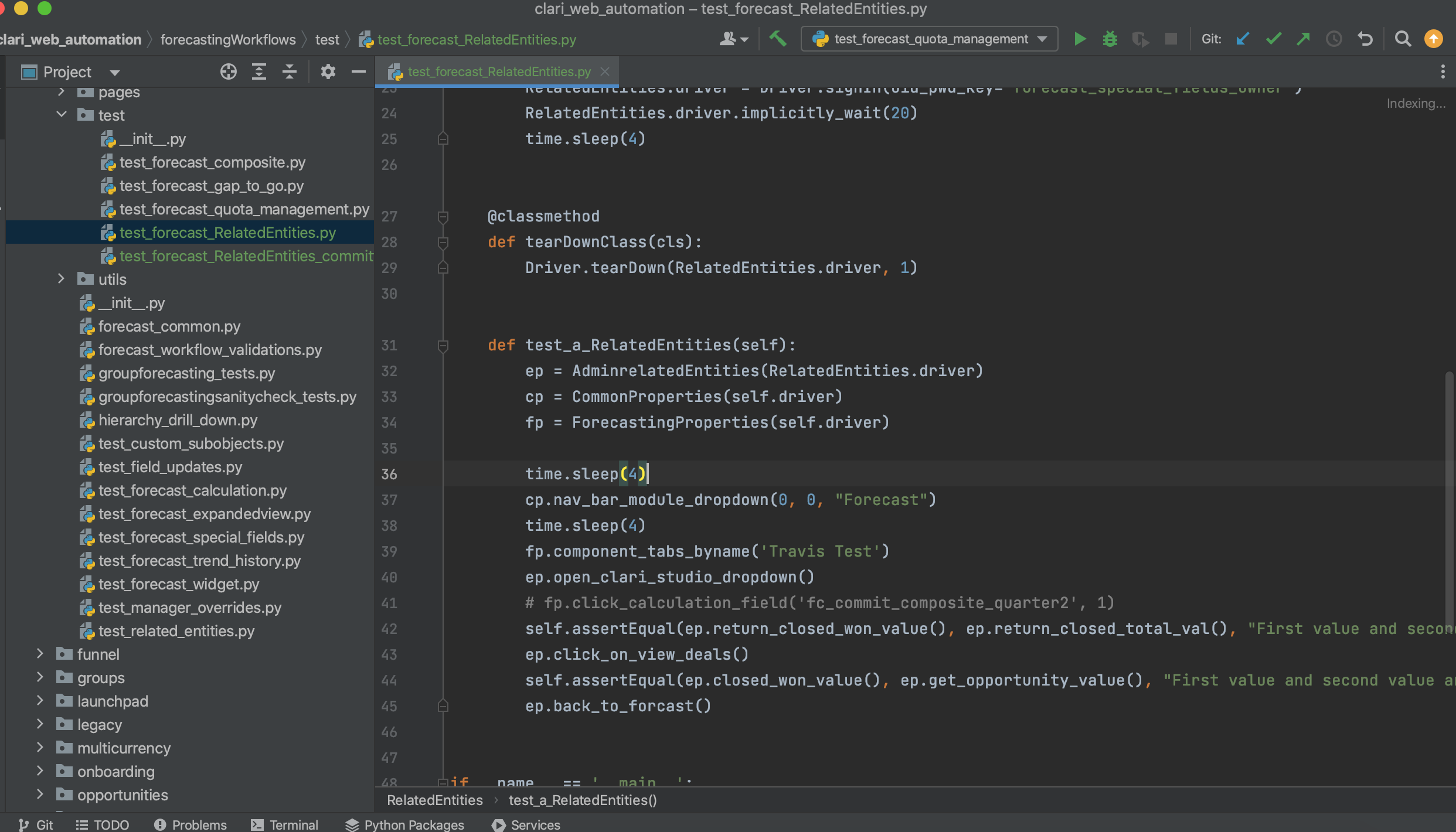The width and height of the screenshot is (1456, 832).
Task: Click Git commit checkmark icon
Action: (x=1273, y=39)
